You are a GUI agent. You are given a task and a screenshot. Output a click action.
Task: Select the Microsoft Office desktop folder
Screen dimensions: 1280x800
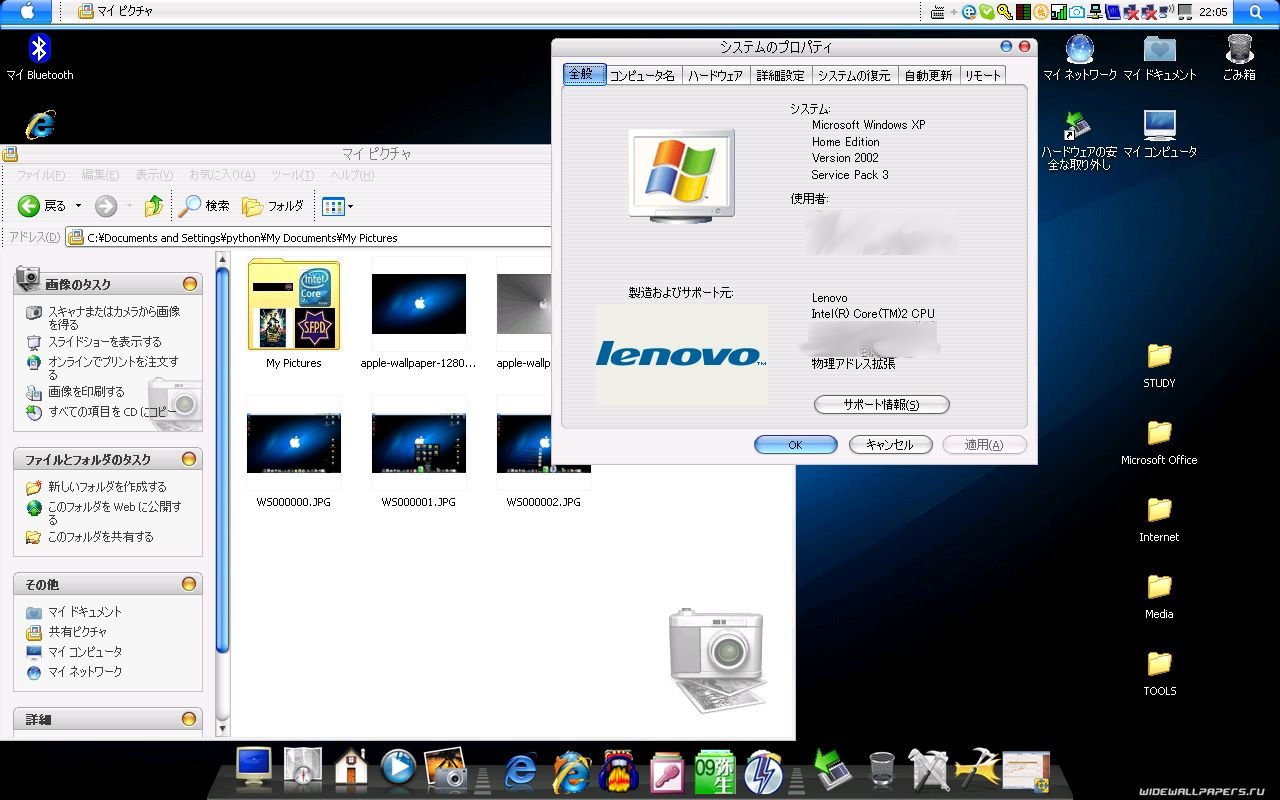(x=1159, y=442)
